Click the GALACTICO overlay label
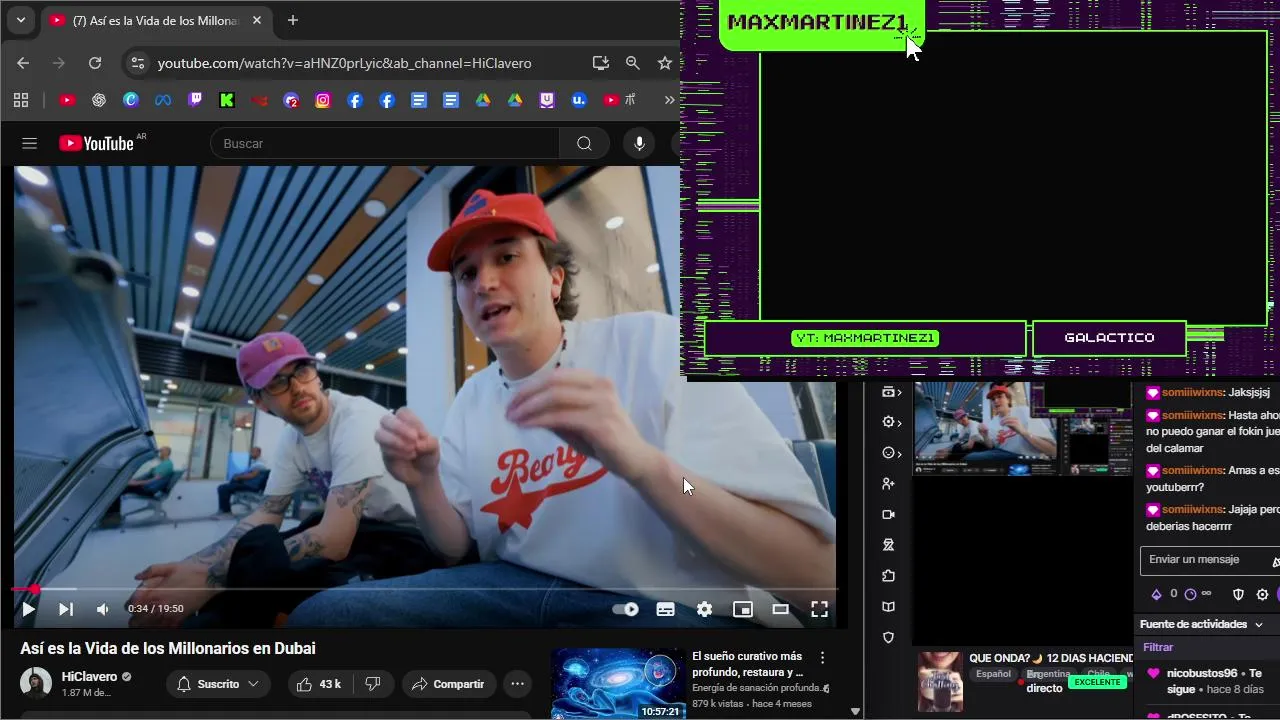This screenshot has width=1280, height=720. (x=1109, y=338)
